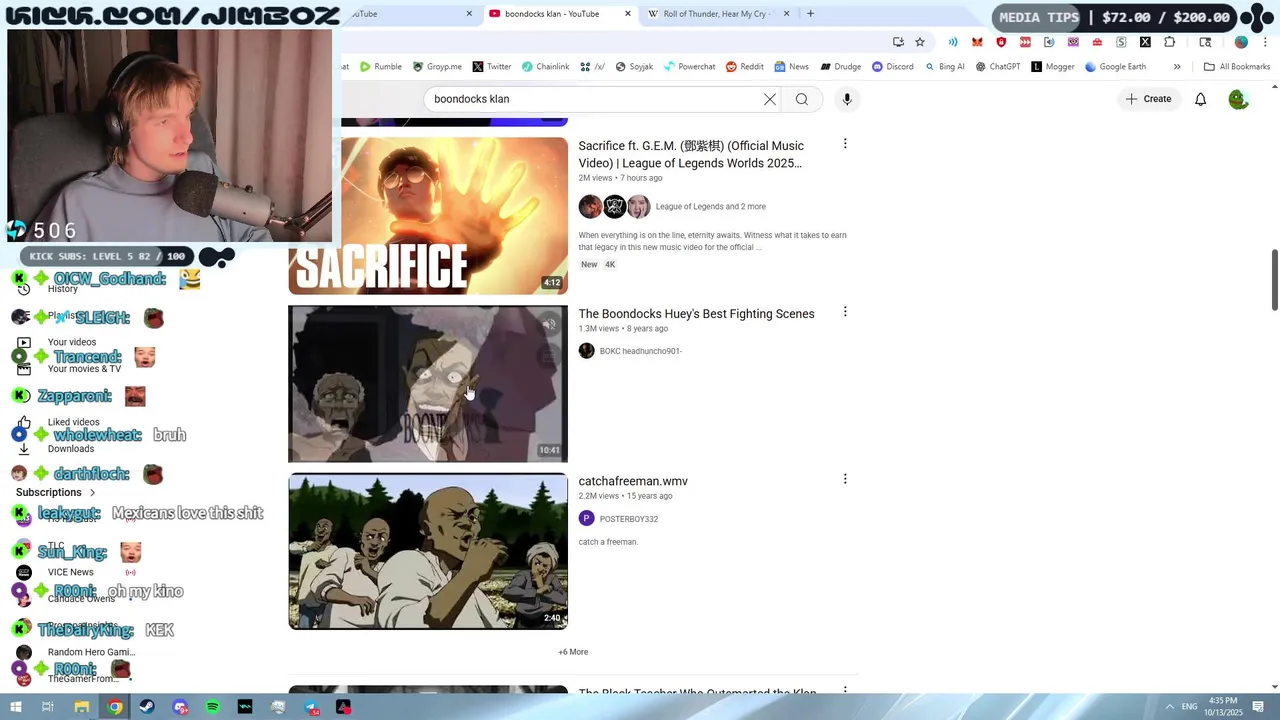Open a new browser tab
Screen dimensions: 1280x720
(x=810, y=14)
